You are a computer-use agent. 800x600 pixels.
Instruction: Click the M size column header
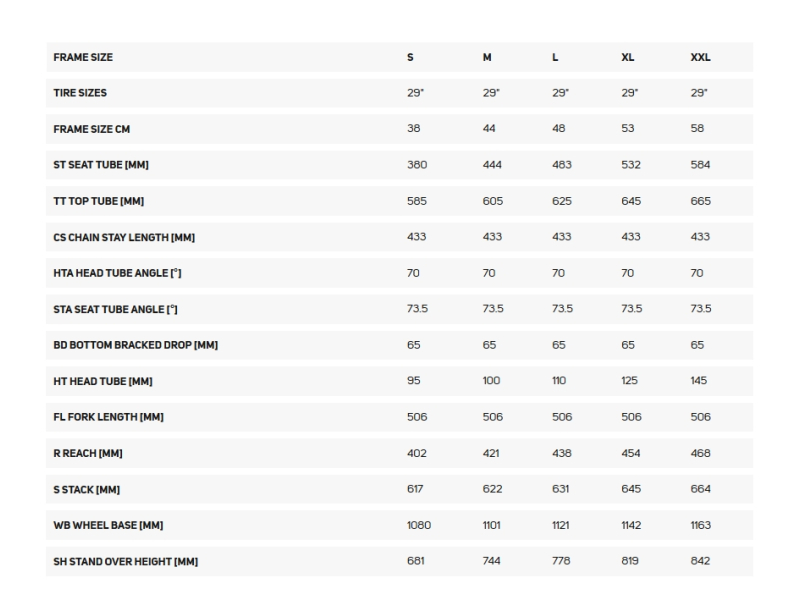(487, 57)
